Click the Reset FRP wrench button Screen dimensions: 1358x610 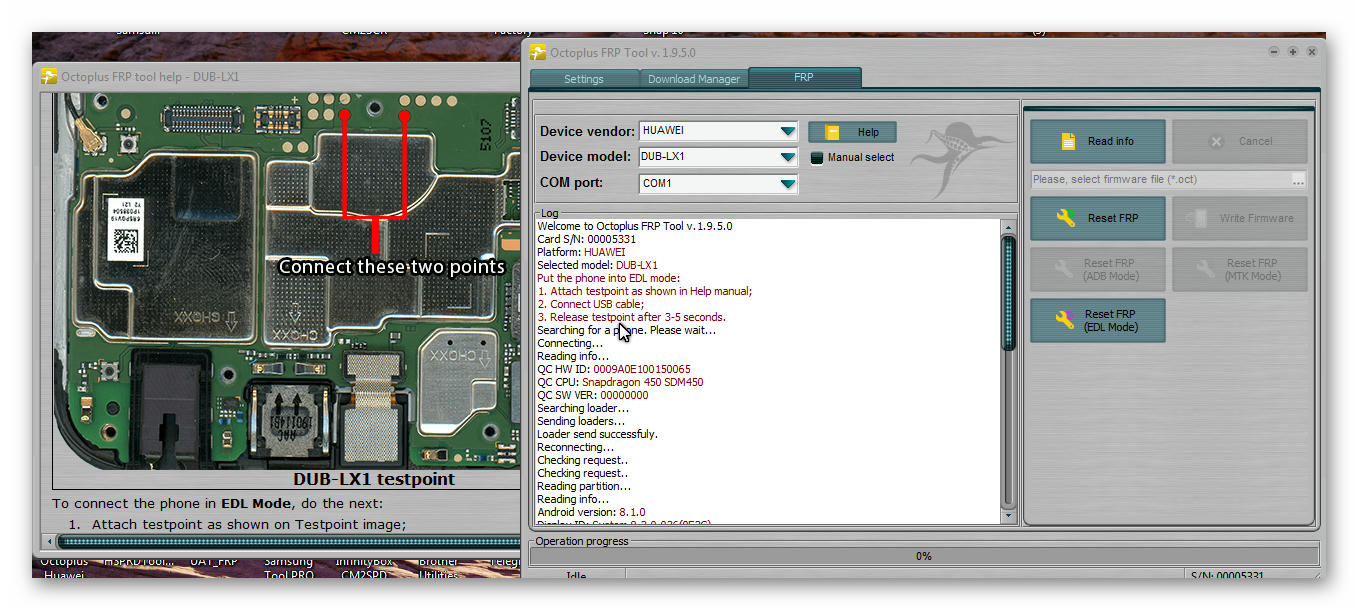pyautogui.click(x=1097, y=218)
